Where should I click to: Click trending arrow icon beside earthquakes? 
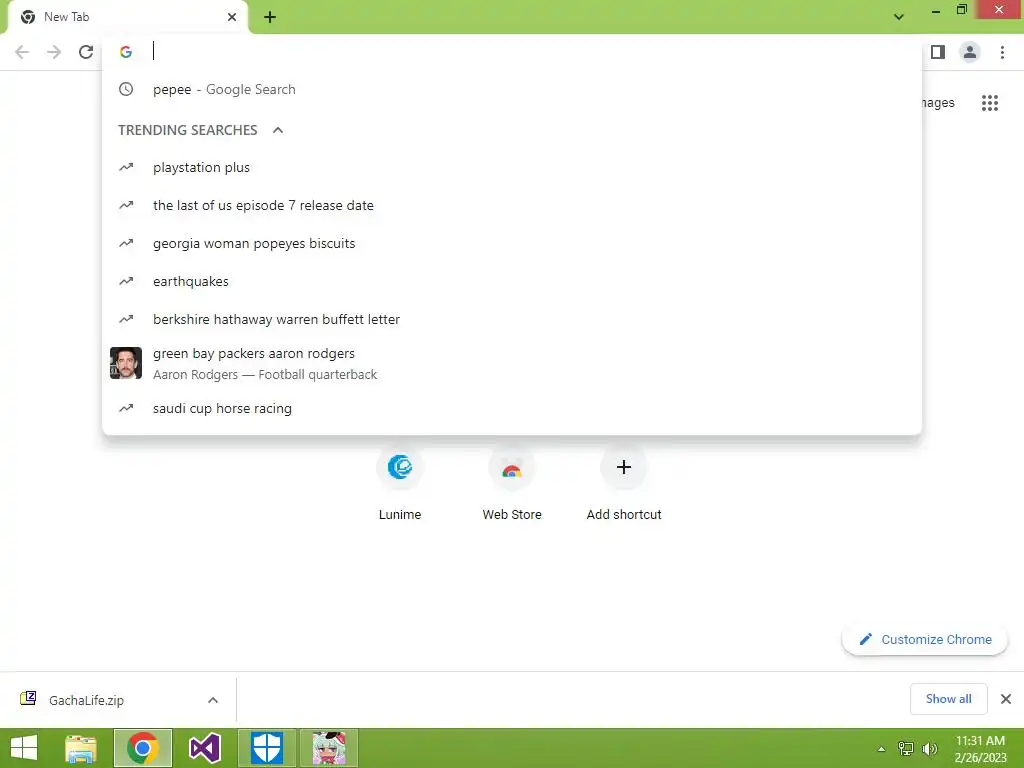click(x=126, y=281)
